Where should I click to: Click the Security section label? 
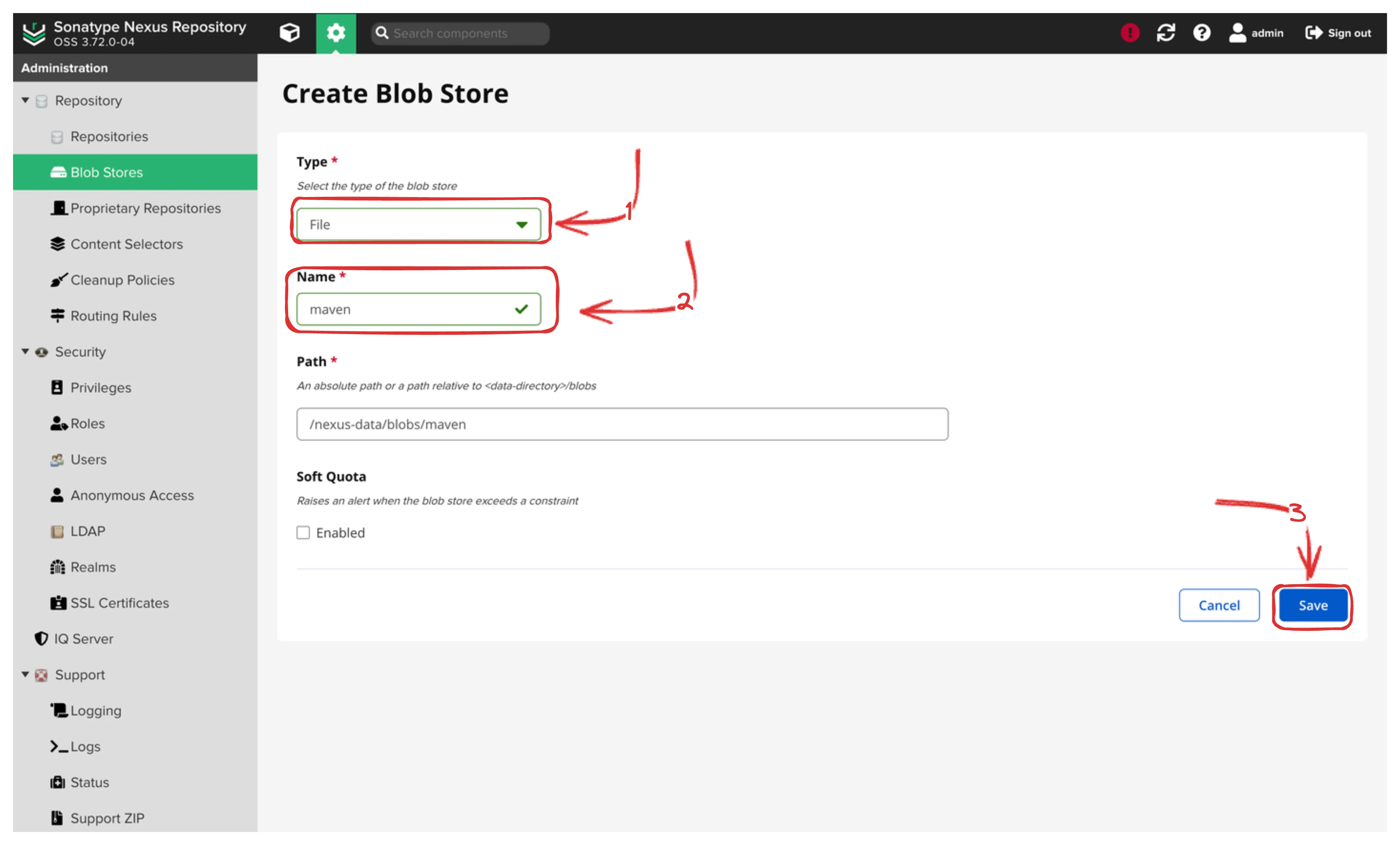pyautogui.click(x=80, y=352)
